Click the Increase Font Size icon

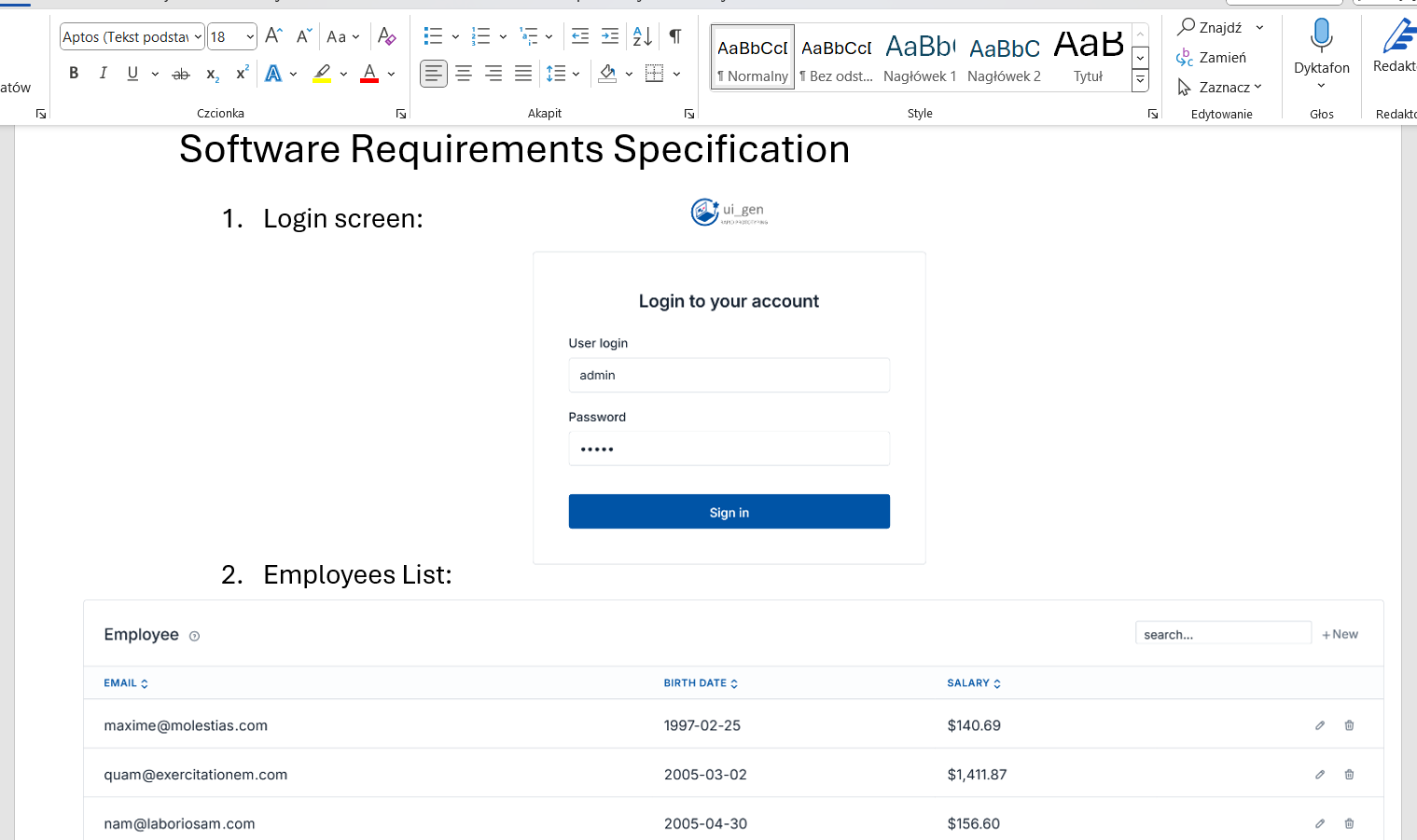tap(273, 36)
